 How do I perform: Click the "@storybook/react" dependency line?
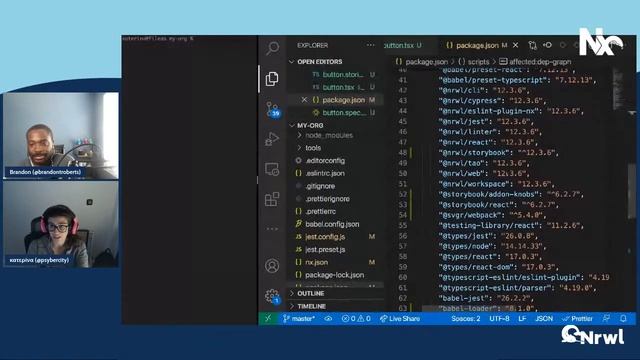[499, 204]
